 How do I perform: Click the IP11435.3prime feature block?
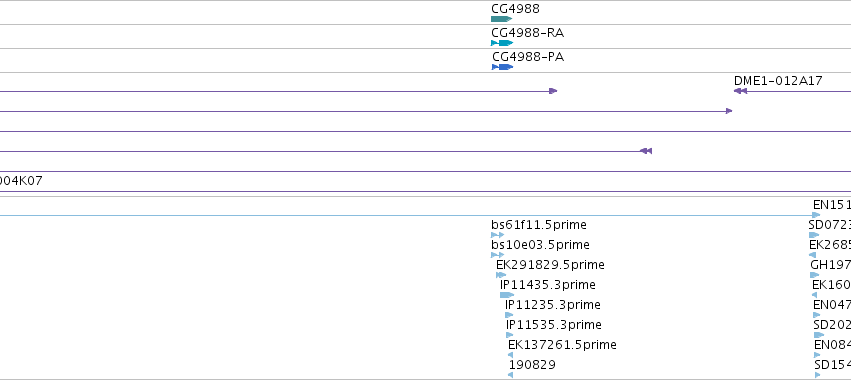(x=507, y=295)
